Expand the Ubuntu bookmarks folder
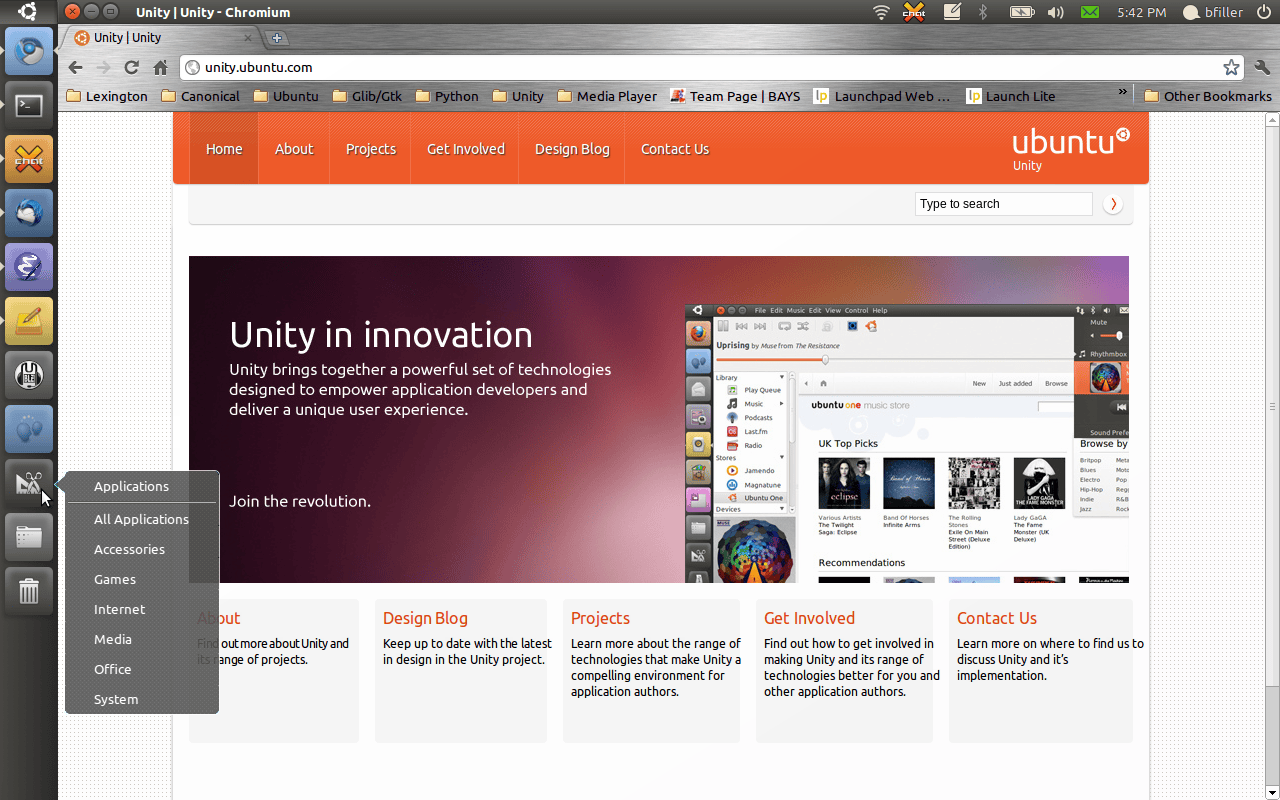Viewport: 1280px width, 800px height. (x=286, y=96)
